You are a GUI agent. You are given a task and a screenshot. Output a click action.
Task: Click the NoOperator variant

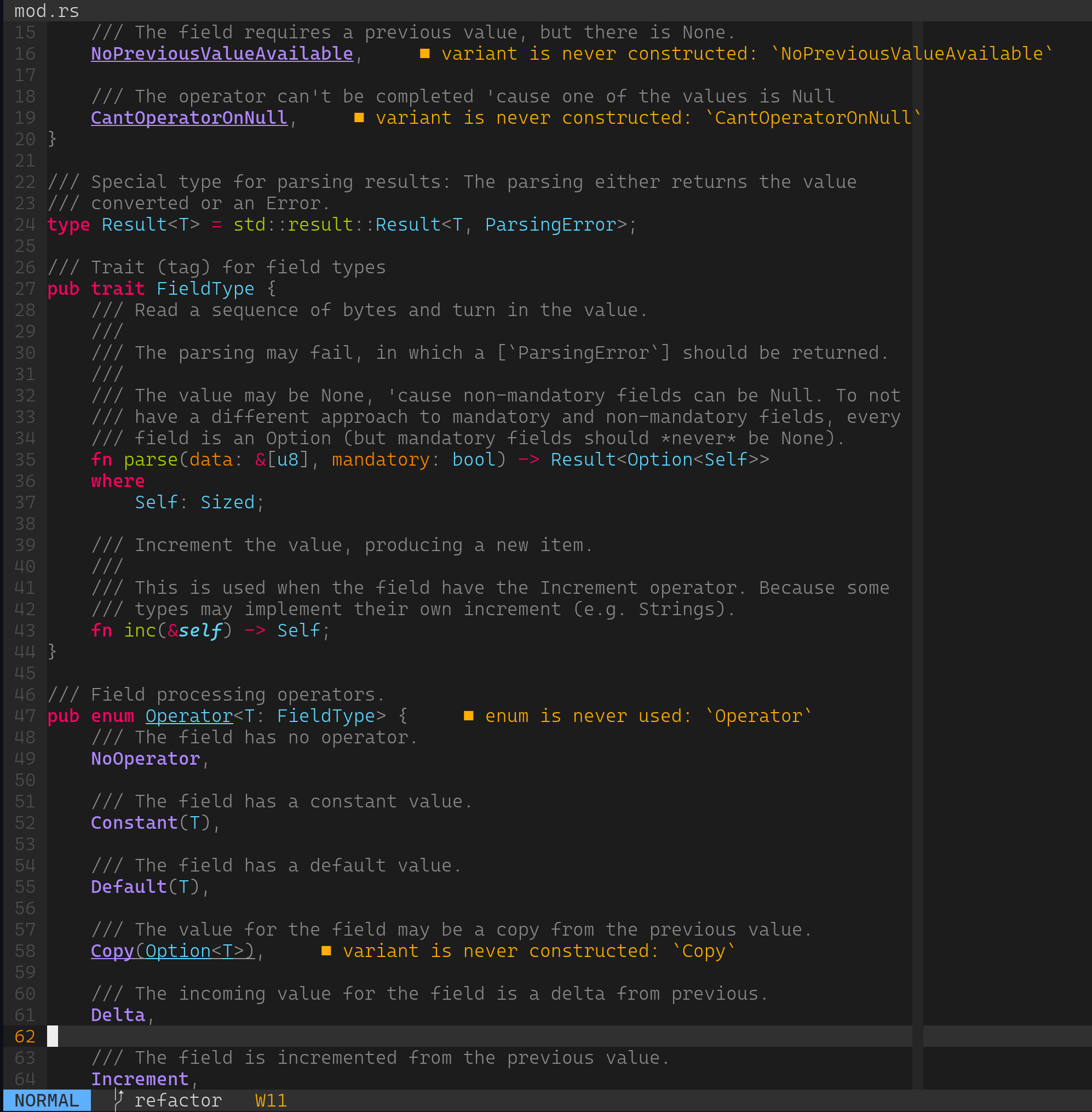[146, 759]
